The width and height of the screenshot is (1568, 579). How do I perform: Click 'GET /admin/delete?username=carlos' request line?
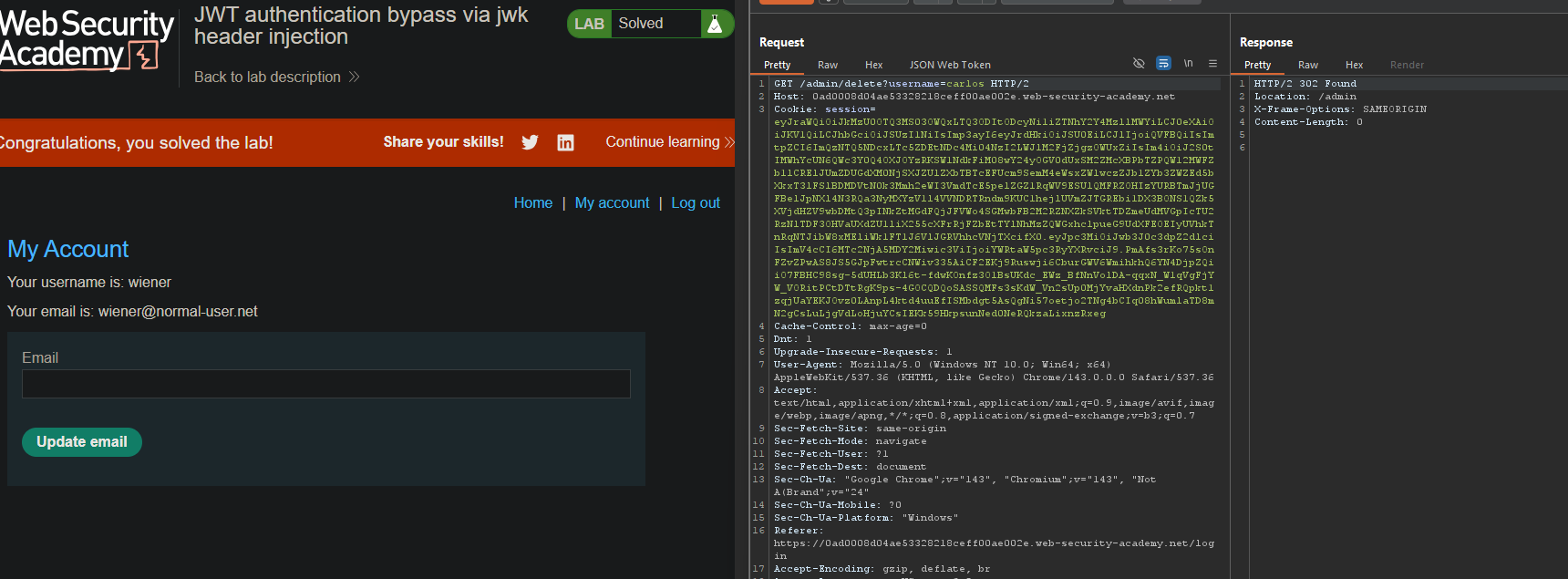coord(901,84)
